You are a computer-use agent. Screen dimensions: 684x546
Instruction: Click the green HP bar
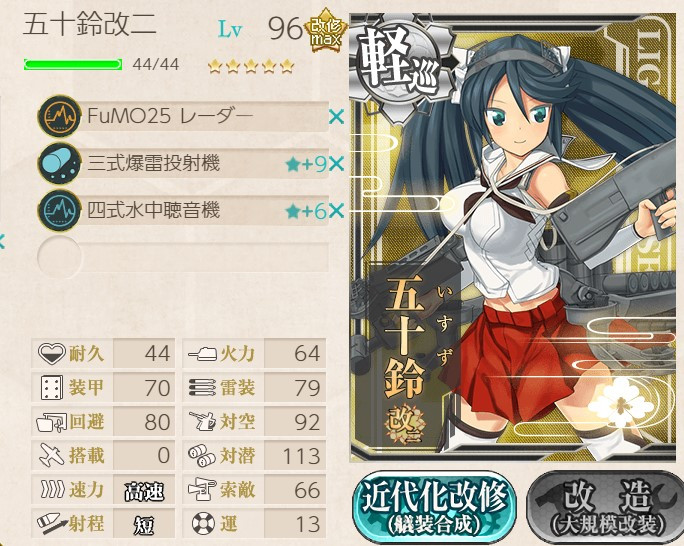(73, 65)
